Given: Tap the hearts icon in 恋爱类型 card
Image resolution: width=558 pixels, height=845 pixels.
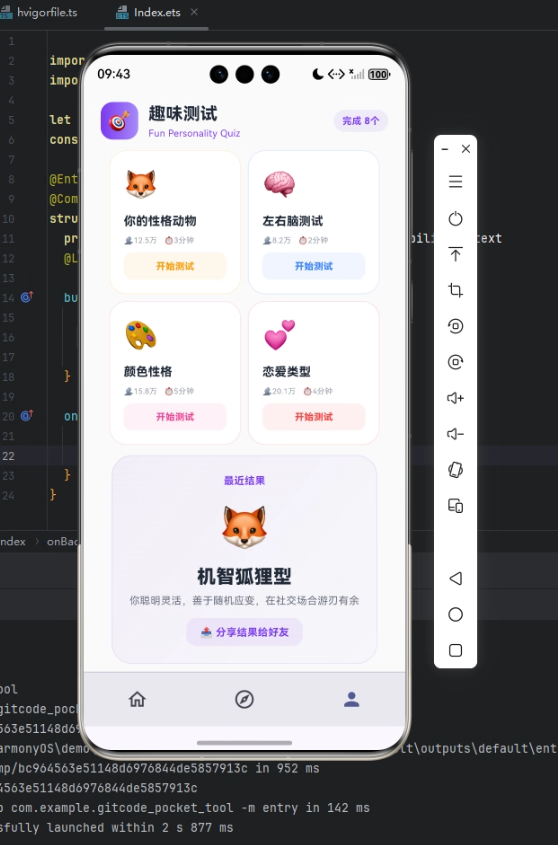Looking at the screenshot, I should point(279,334).
